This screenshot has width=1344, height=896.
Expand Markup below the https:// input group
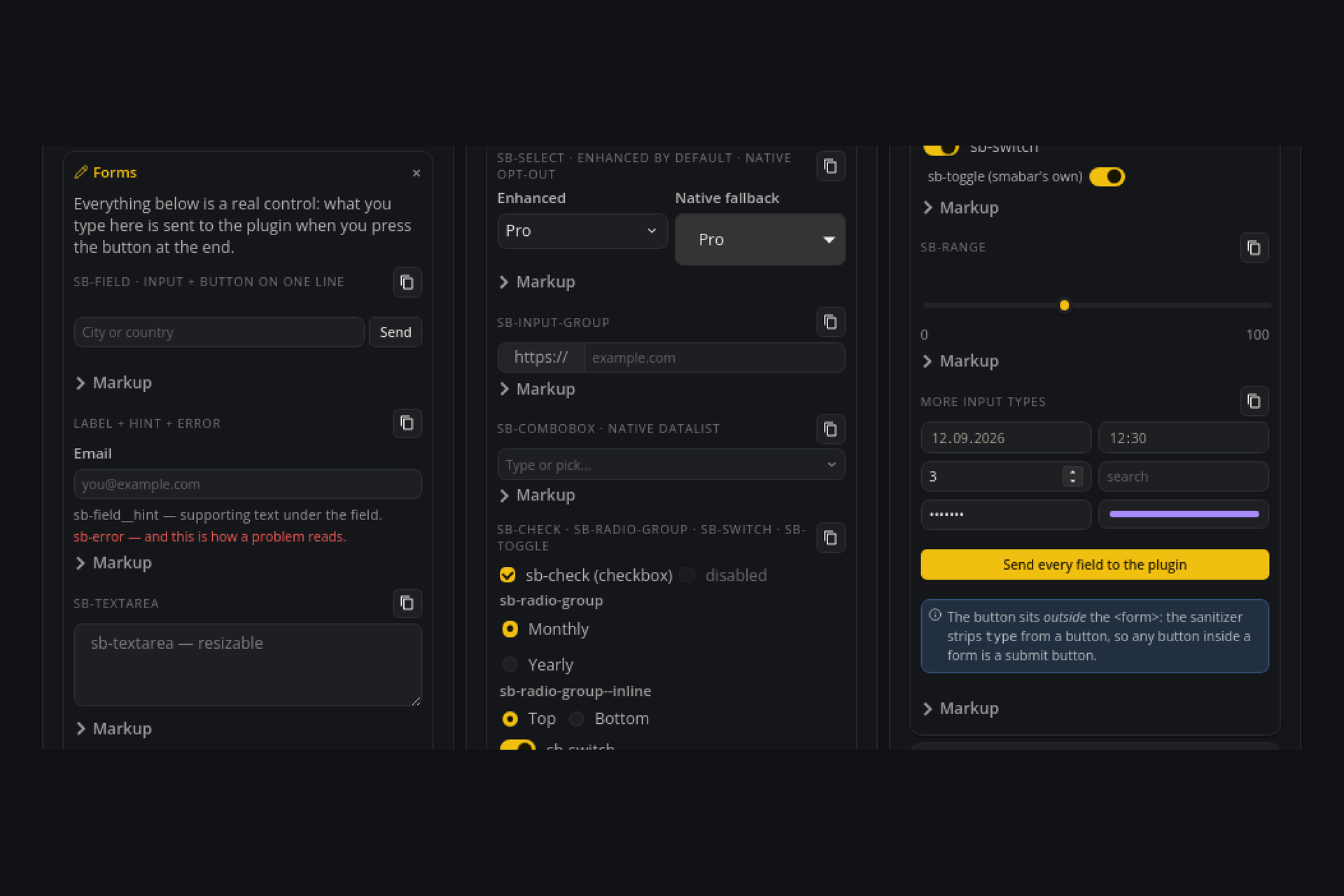point(537,389)
